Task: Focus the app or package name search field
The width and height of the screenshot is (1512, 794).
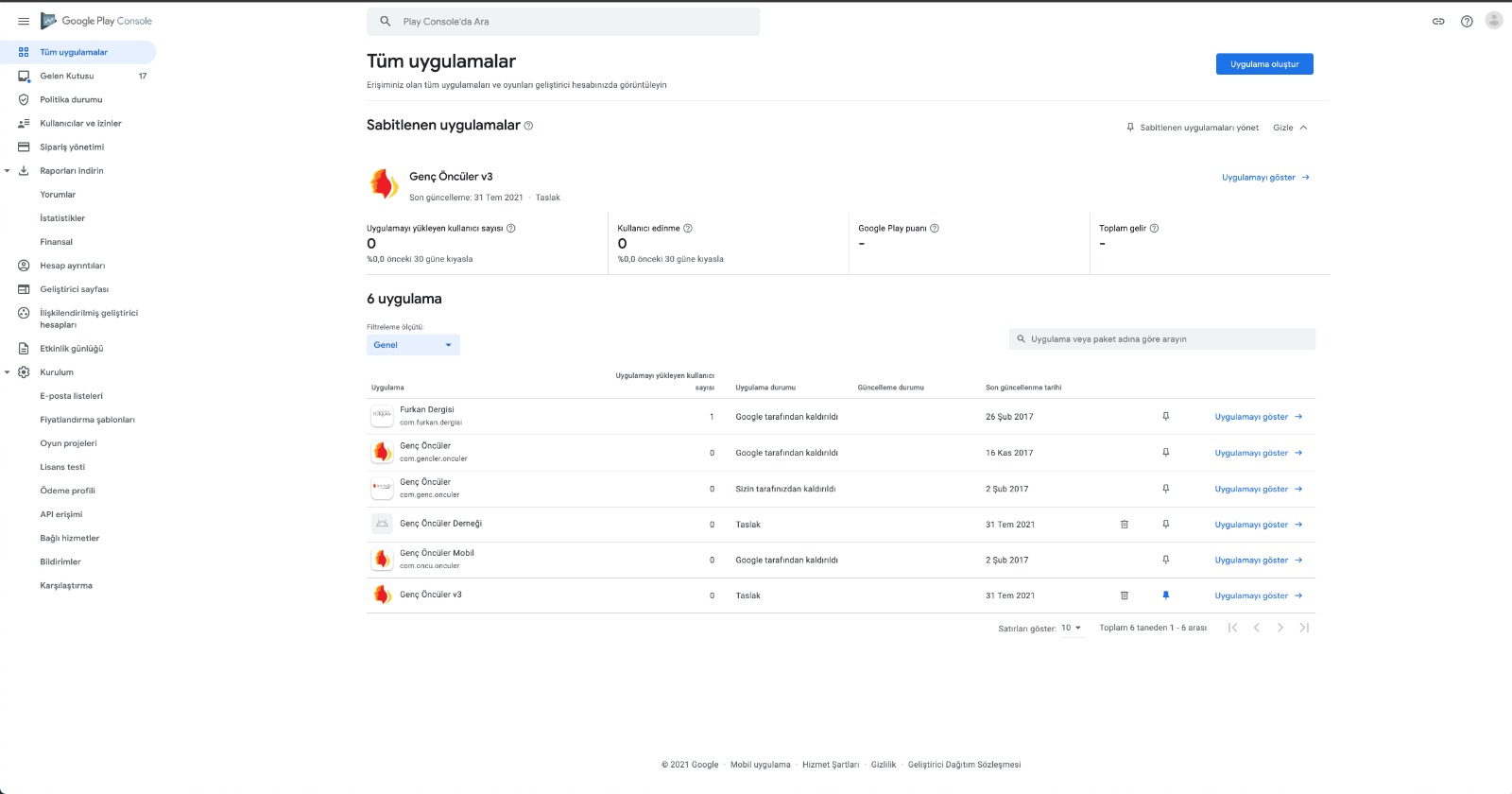Action: [x=1162, y=338]
